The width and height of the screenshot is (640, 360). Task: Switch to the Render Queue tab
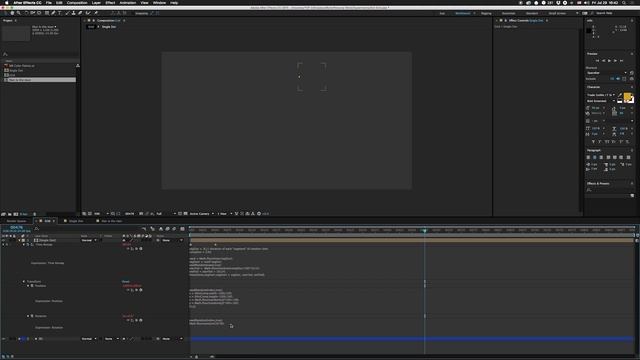[16, 221]
